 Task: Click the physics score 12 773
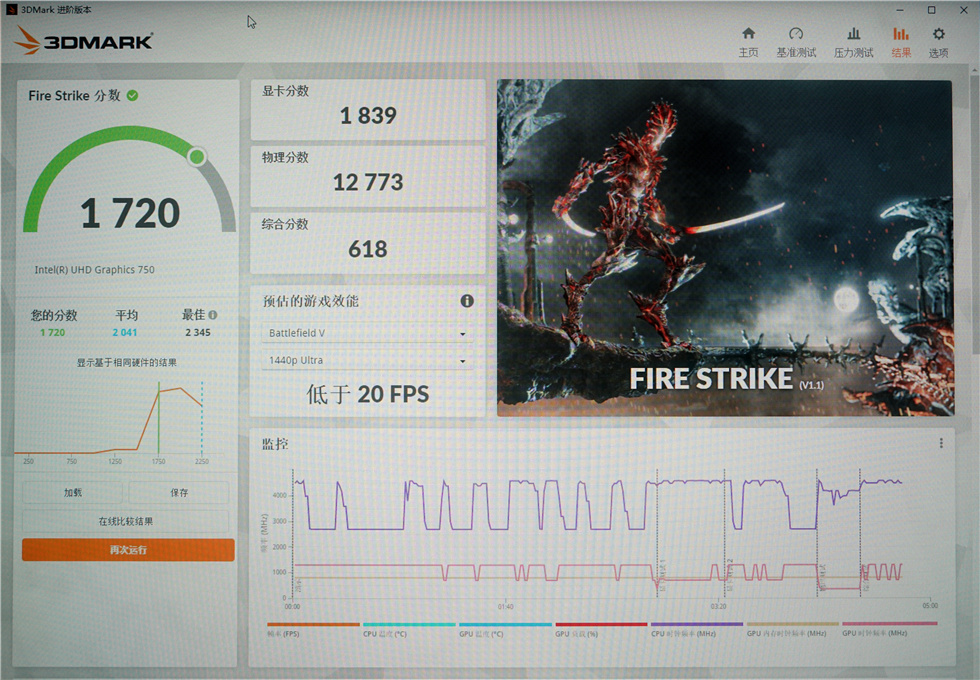pyautogui.click(x=368, y=182)
